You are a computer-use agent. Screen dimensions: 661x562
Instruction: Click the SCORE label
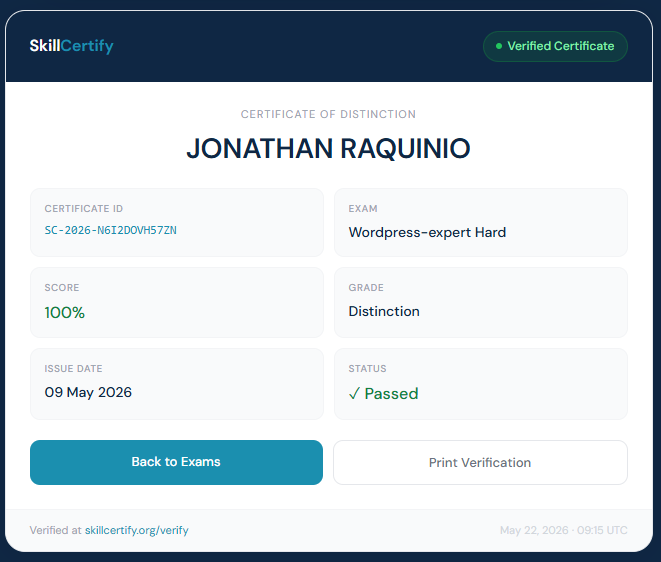click(x=62, y=288)
